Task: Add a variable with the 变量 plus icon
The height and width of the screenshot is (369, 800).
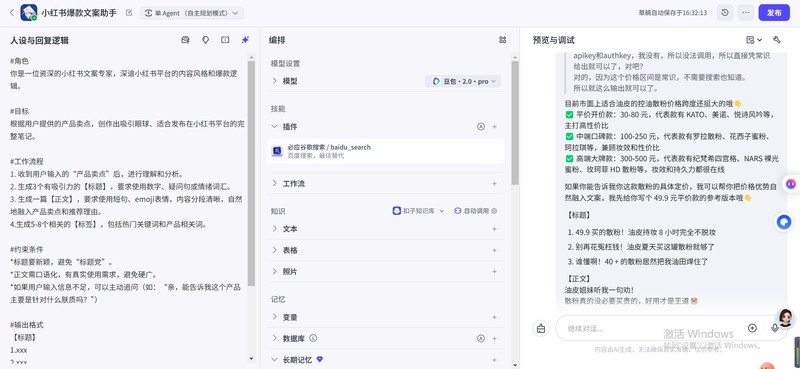Action: point(494,317)
